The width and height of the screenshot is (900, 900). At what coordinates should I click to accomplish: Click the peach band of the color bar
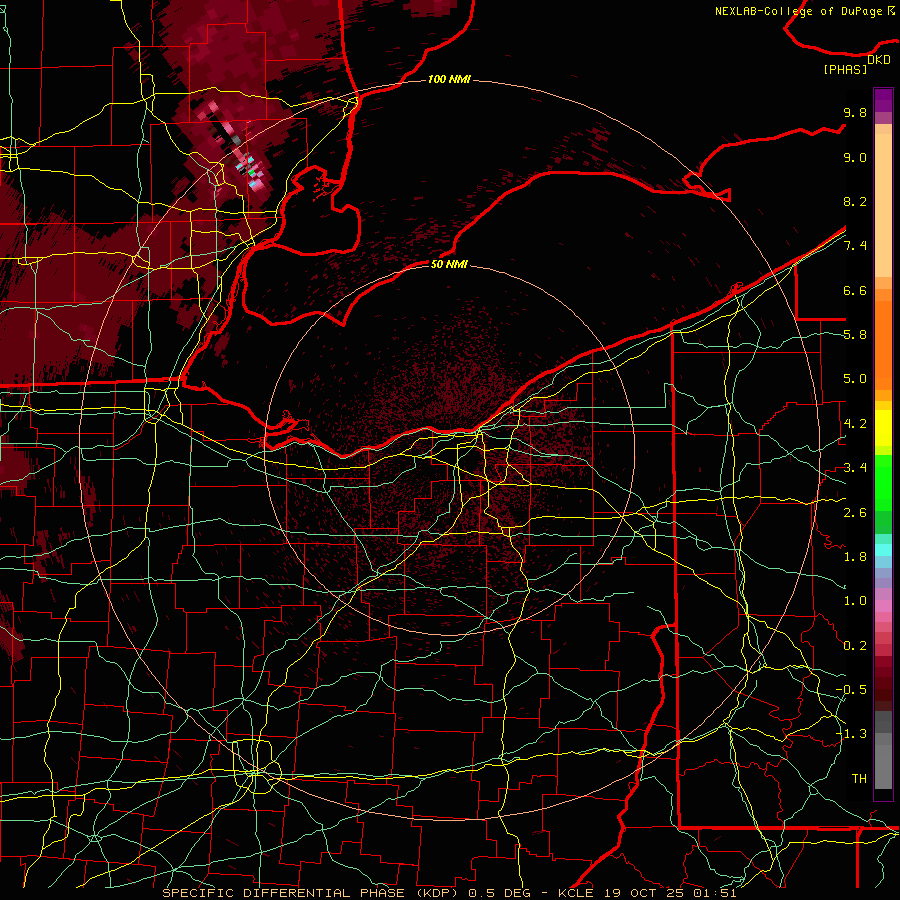883,201
